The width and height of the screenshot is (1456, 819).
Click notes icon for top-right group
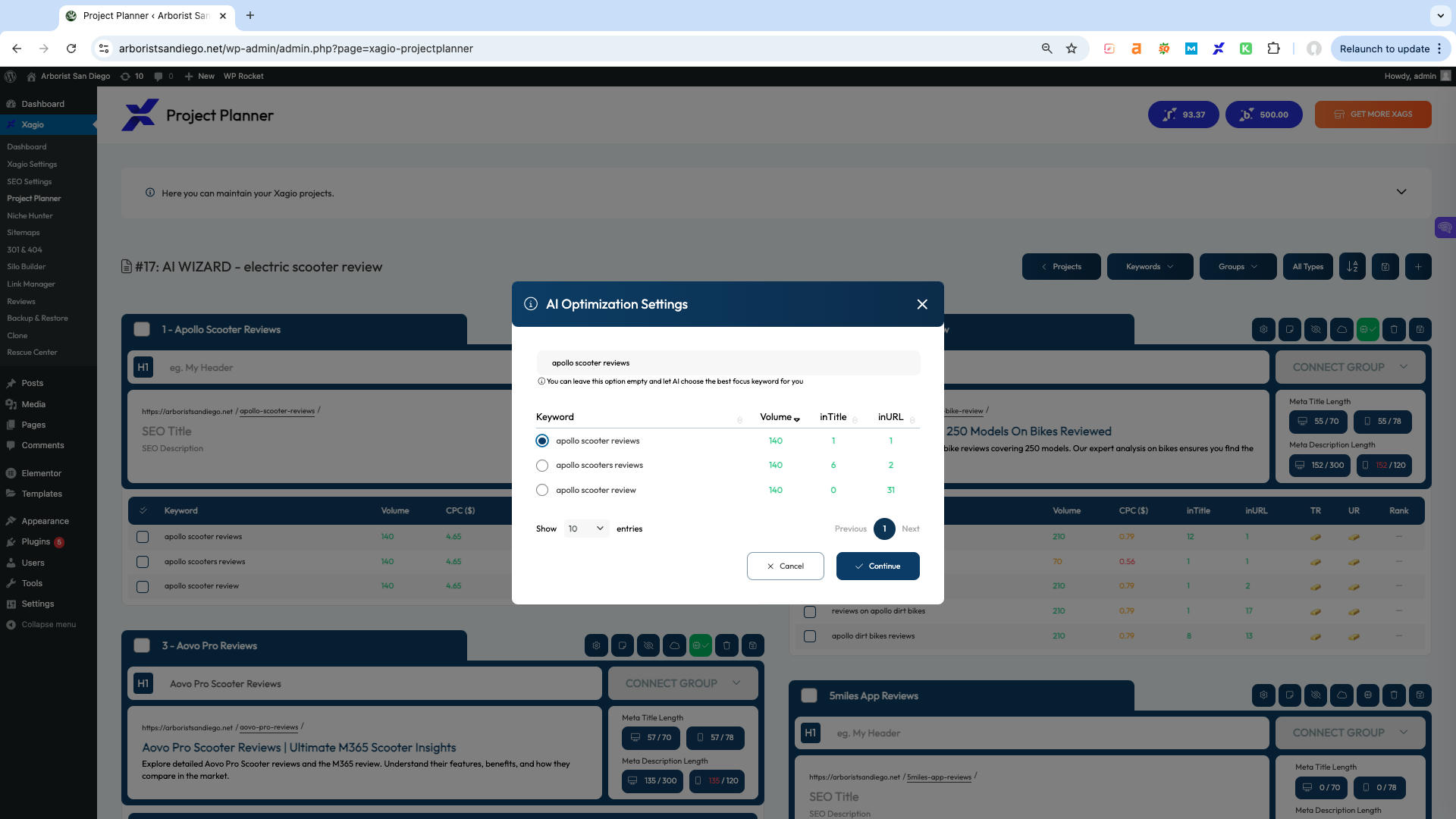click(x=1290, y=329)
